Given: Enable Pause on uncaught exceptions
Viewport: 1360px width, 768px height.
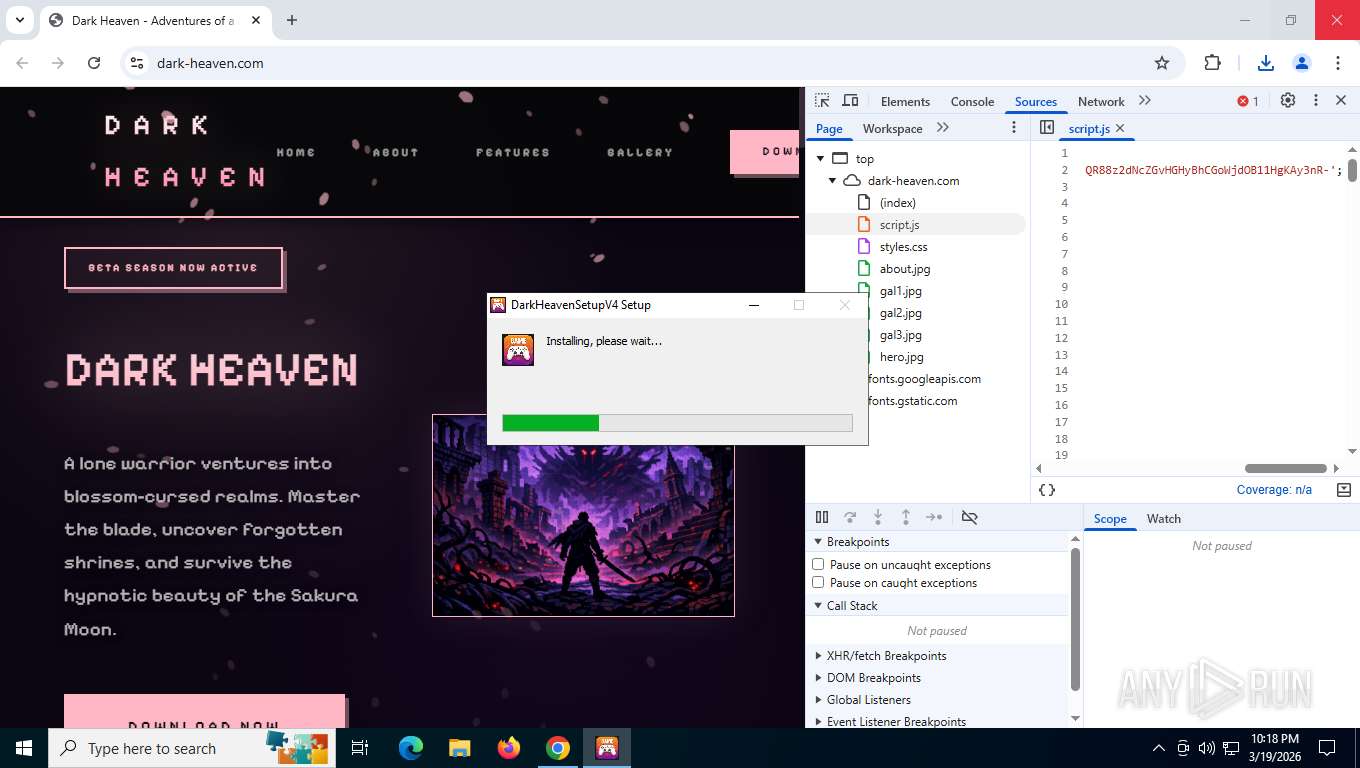Looking at the screenshot, I should click(x=818, y=564).
